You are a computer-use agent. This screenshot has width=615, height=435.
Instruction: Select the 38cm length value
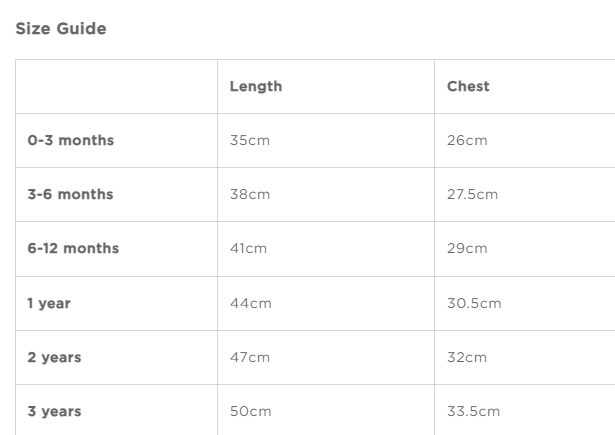(250, 194)
